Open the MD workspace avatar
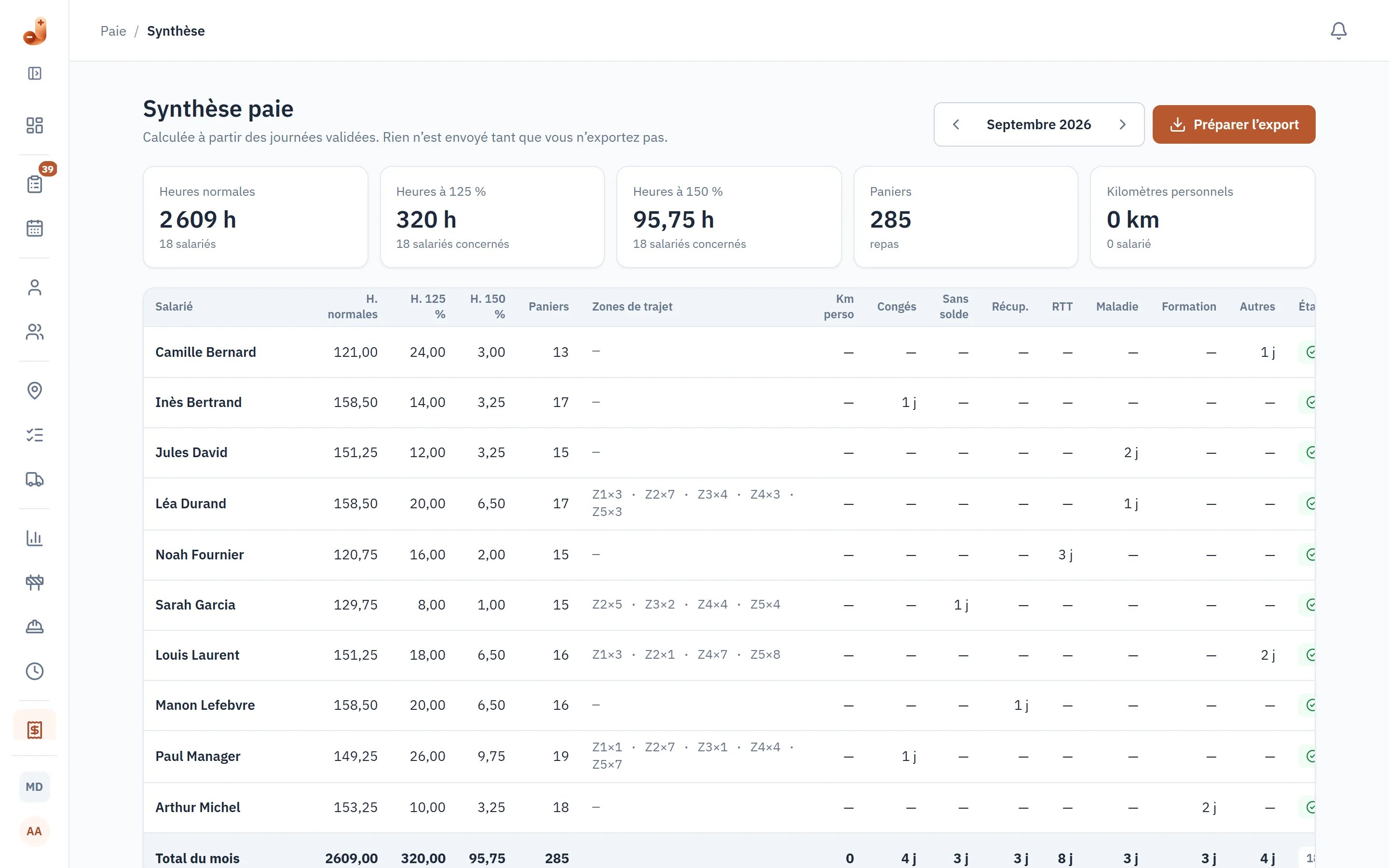Viewport: 1389px width, 868px height. pos(34,787)
